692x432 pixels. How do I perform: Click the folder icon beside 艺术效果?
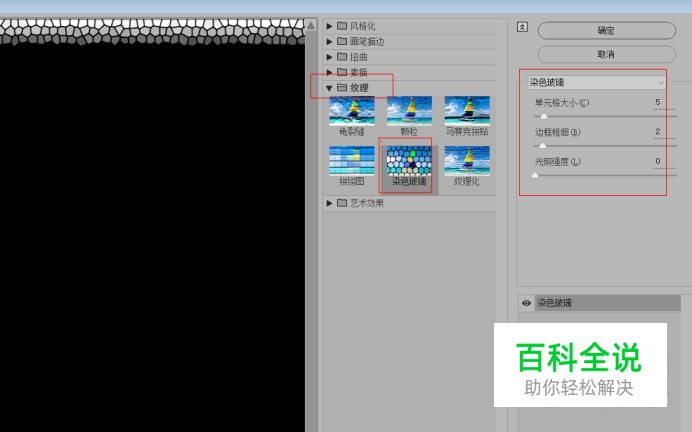pyautogui.click(x=342, y=203)
